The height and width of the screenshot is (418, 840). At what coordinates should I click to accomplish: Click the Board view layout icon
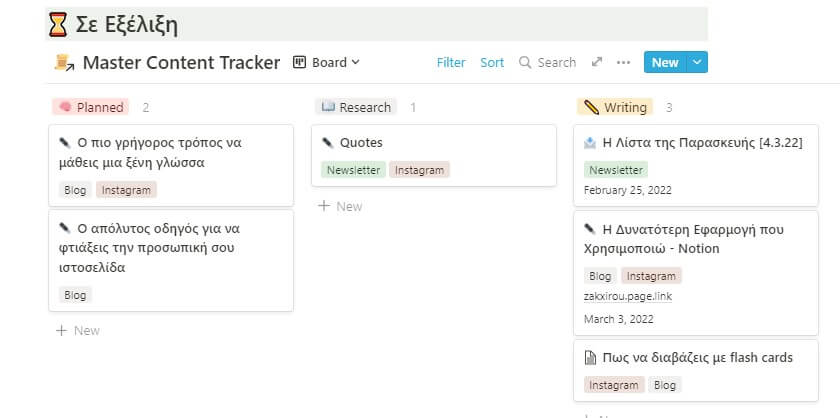299,62
